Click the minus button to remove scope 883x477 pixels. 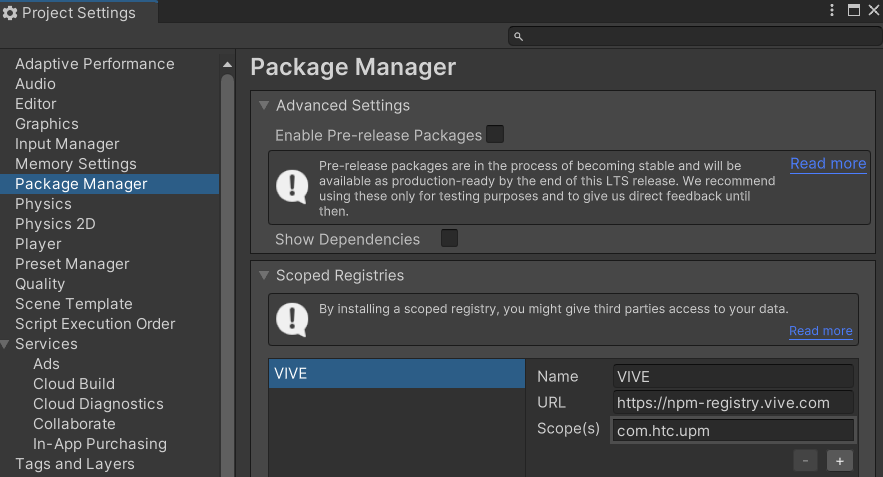806,461
